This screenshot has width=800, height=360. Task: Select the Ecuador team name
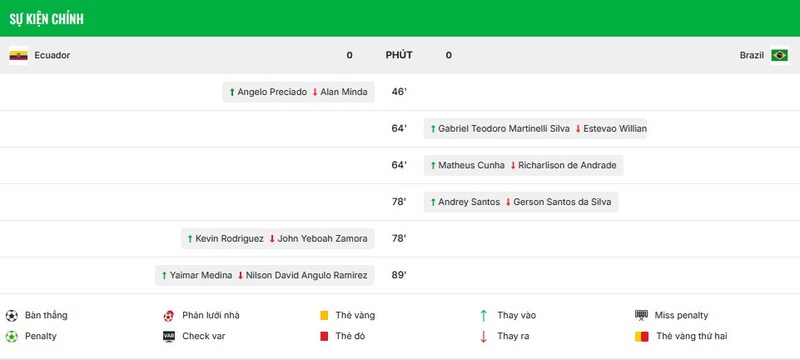[x=52, y=55]
